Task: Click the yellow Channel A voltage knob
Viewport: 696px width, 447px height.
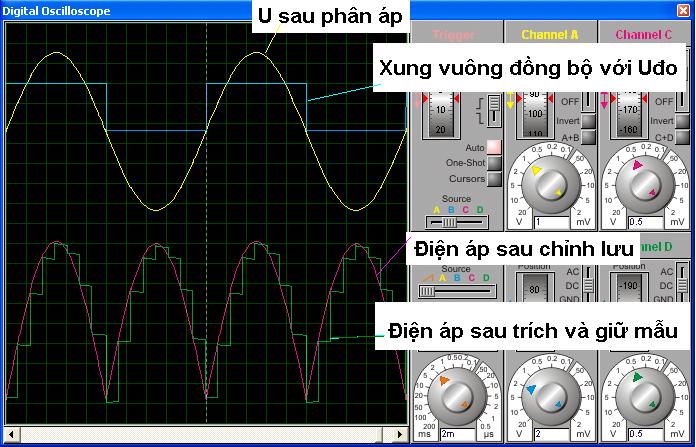Action: pyautogui.click(x=550, y=185)
